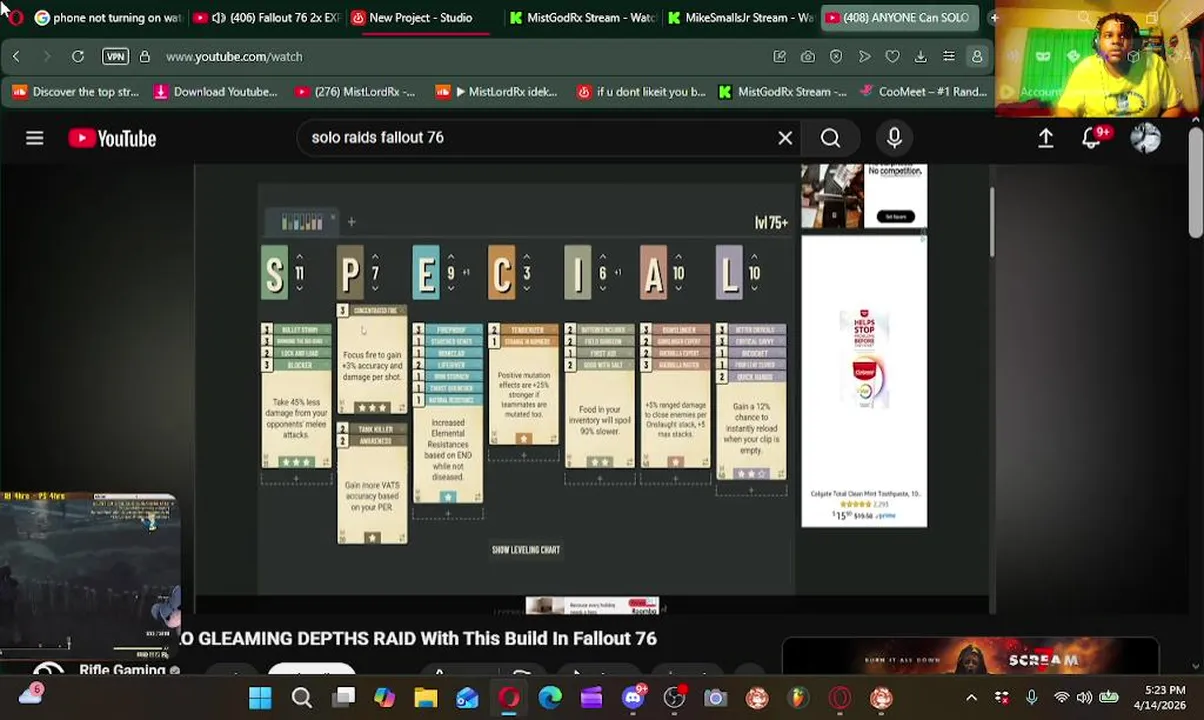The width and height of the screenshot is (1204, 720).
Task: Toggle the VPN badge in address bar
Action: coord(115,57)
